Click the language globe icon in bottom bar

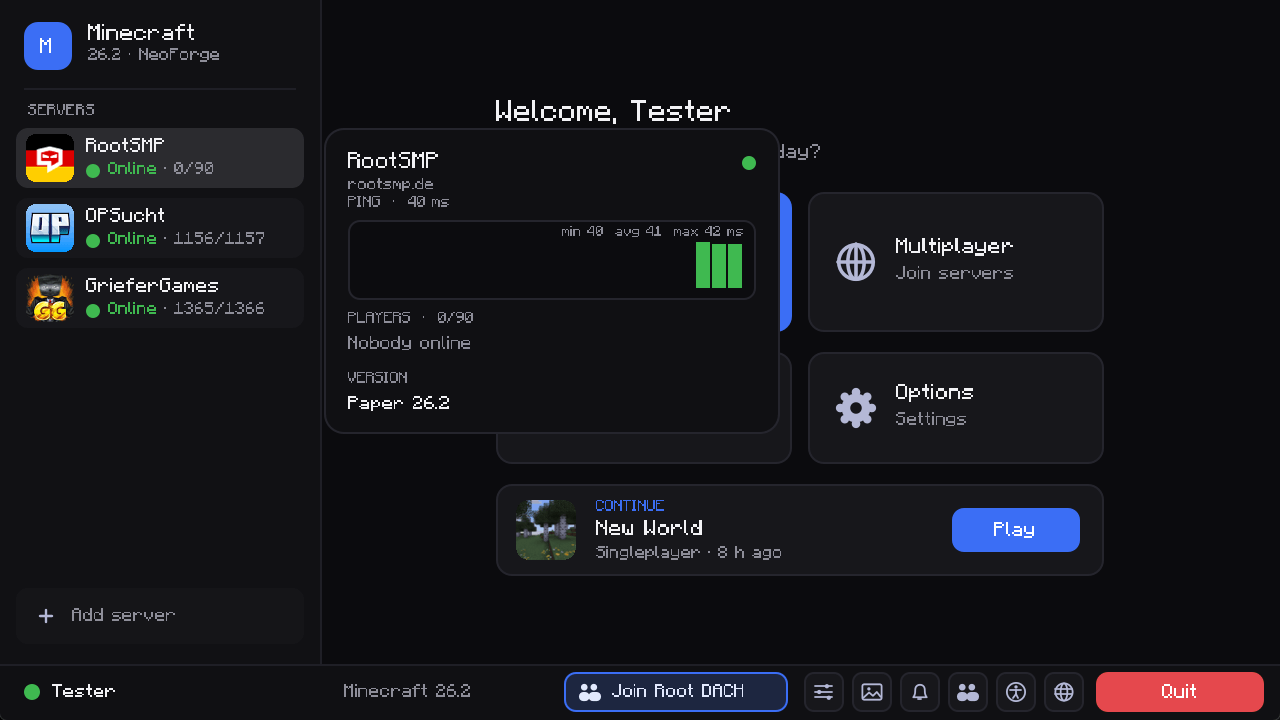click(x=1064, y=692)
